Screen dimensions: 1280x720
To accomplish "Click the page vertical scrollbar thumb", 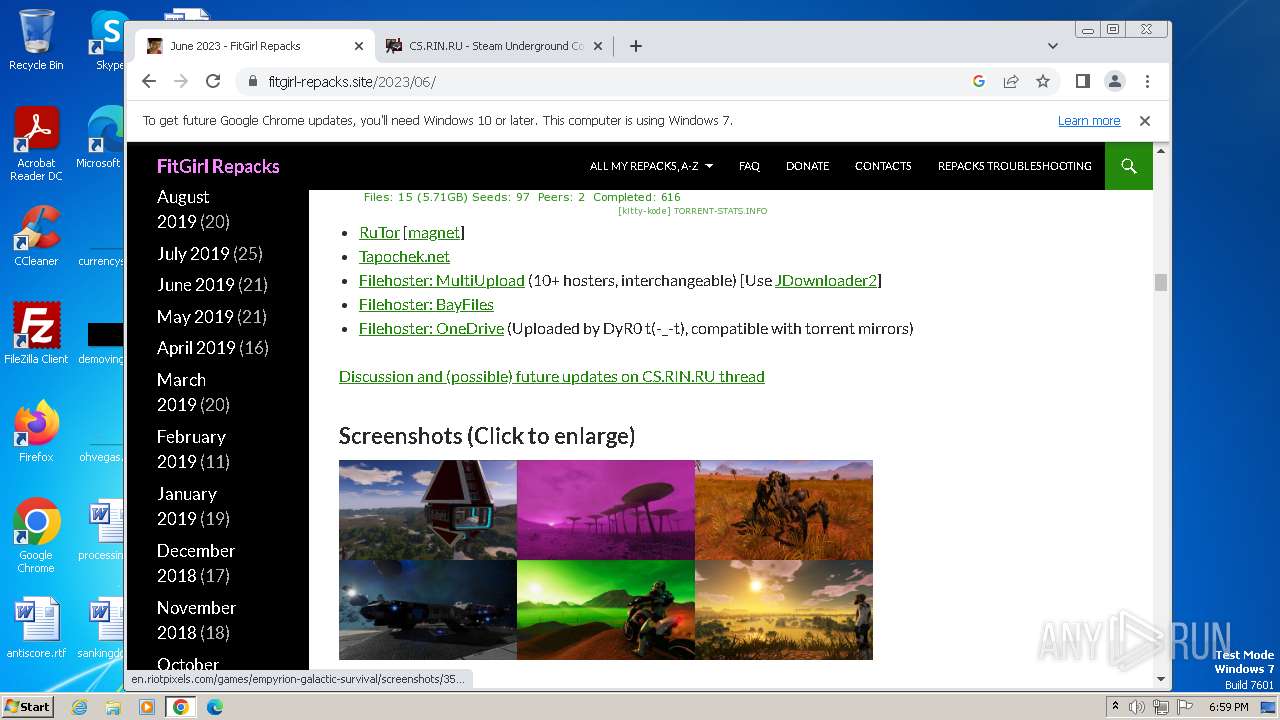I will point(1161,283).
